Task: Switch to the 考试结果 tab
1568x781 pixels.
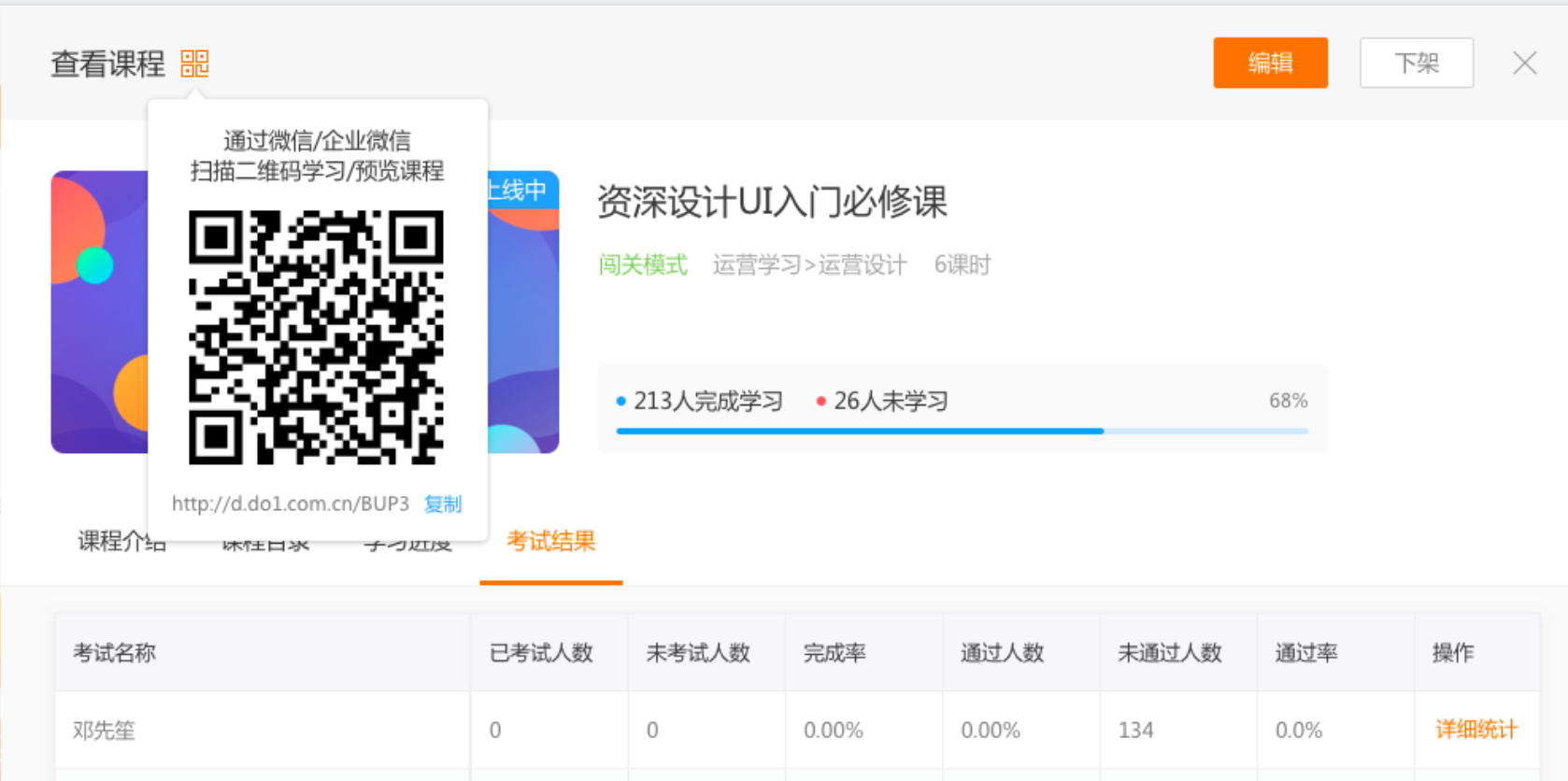Action: pos(551,542)
